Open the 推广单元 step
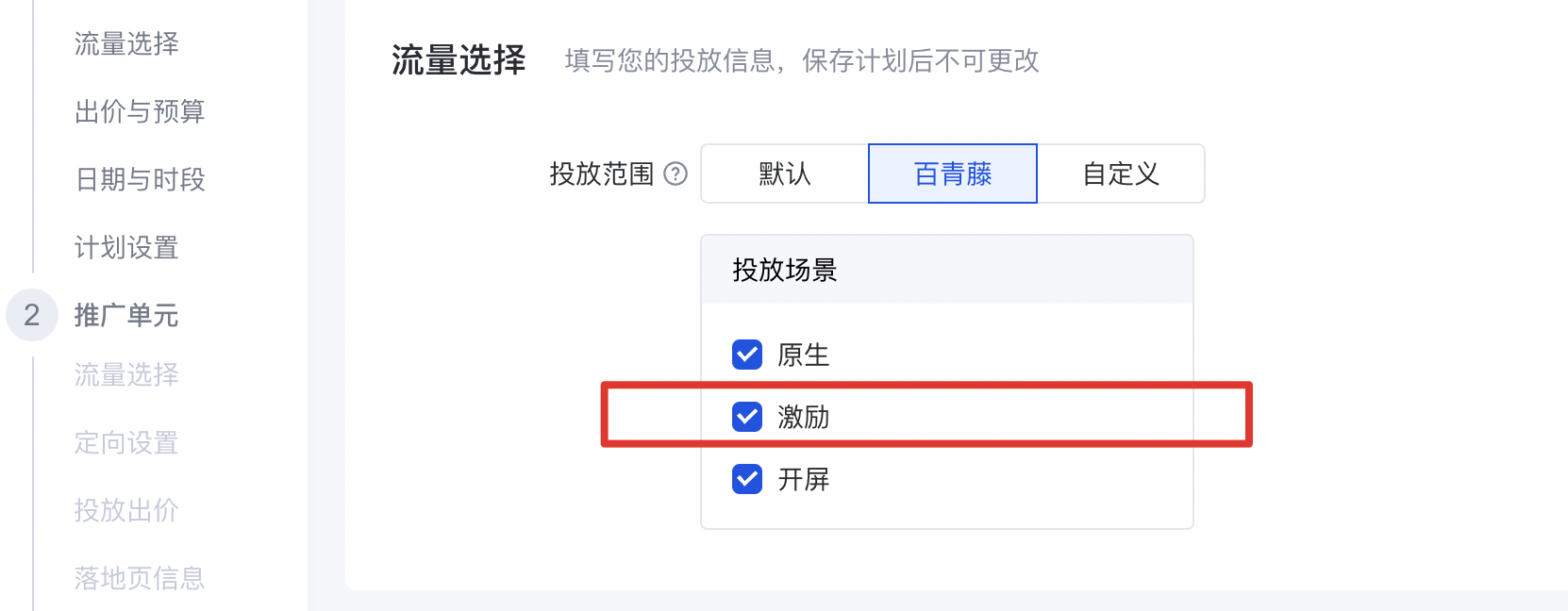The image size is (1568, 611). [126, 315]
